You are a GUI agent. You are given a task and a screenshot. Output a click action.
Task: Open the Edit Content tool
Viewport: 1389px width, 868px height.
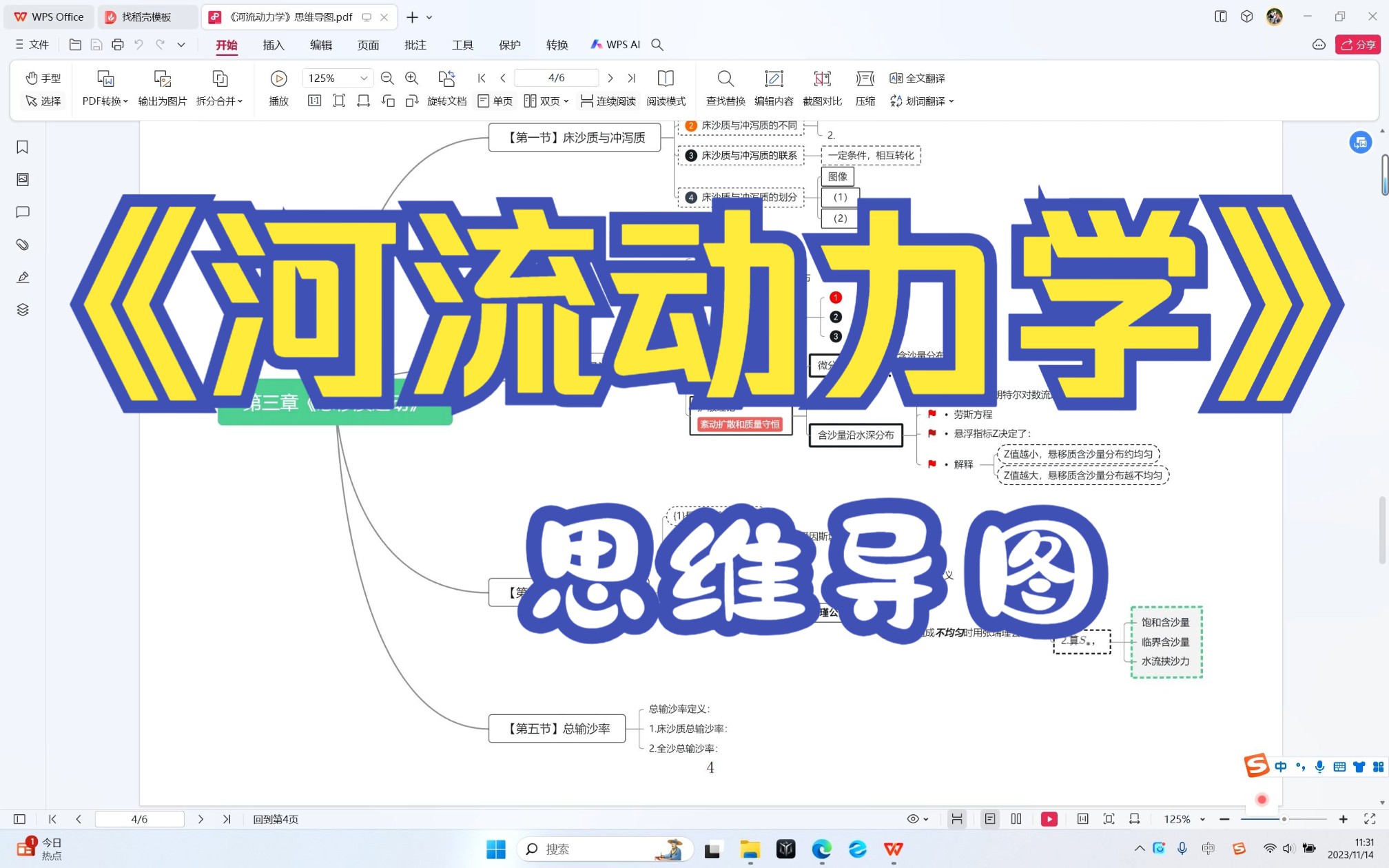tap(774, 88)
